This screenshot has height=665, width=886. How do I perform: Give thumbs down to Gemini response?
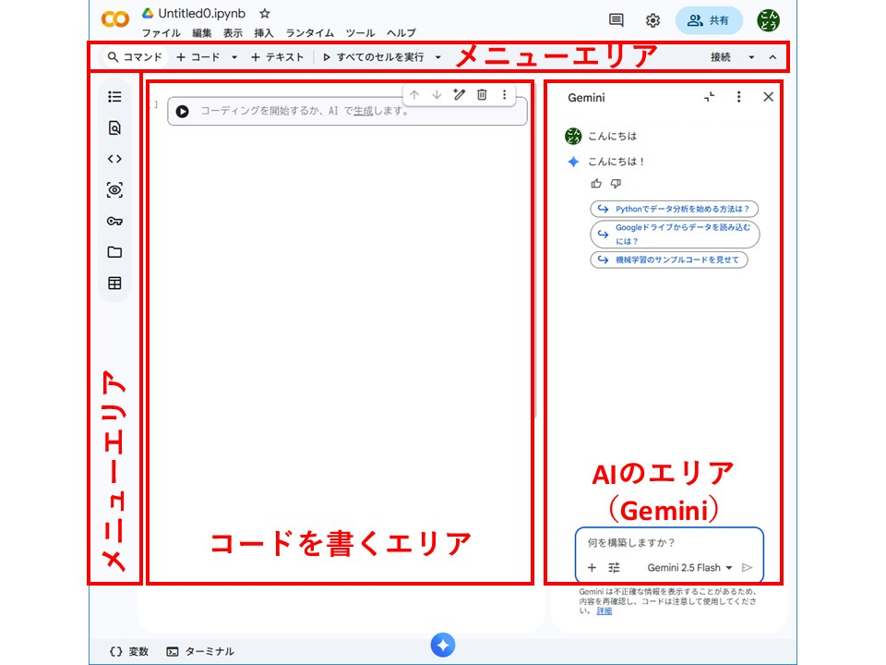point(616,184)
